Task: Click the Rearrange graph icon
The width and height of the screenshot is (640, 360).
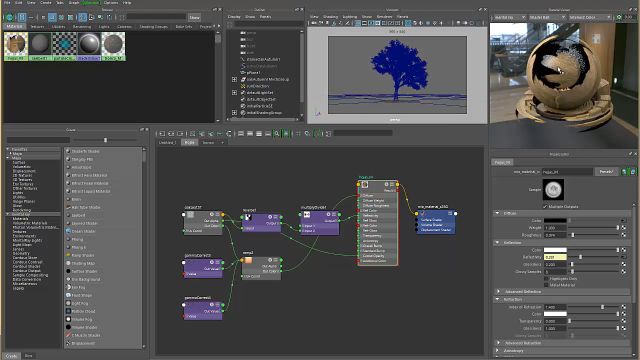Action: coord(220,133)
